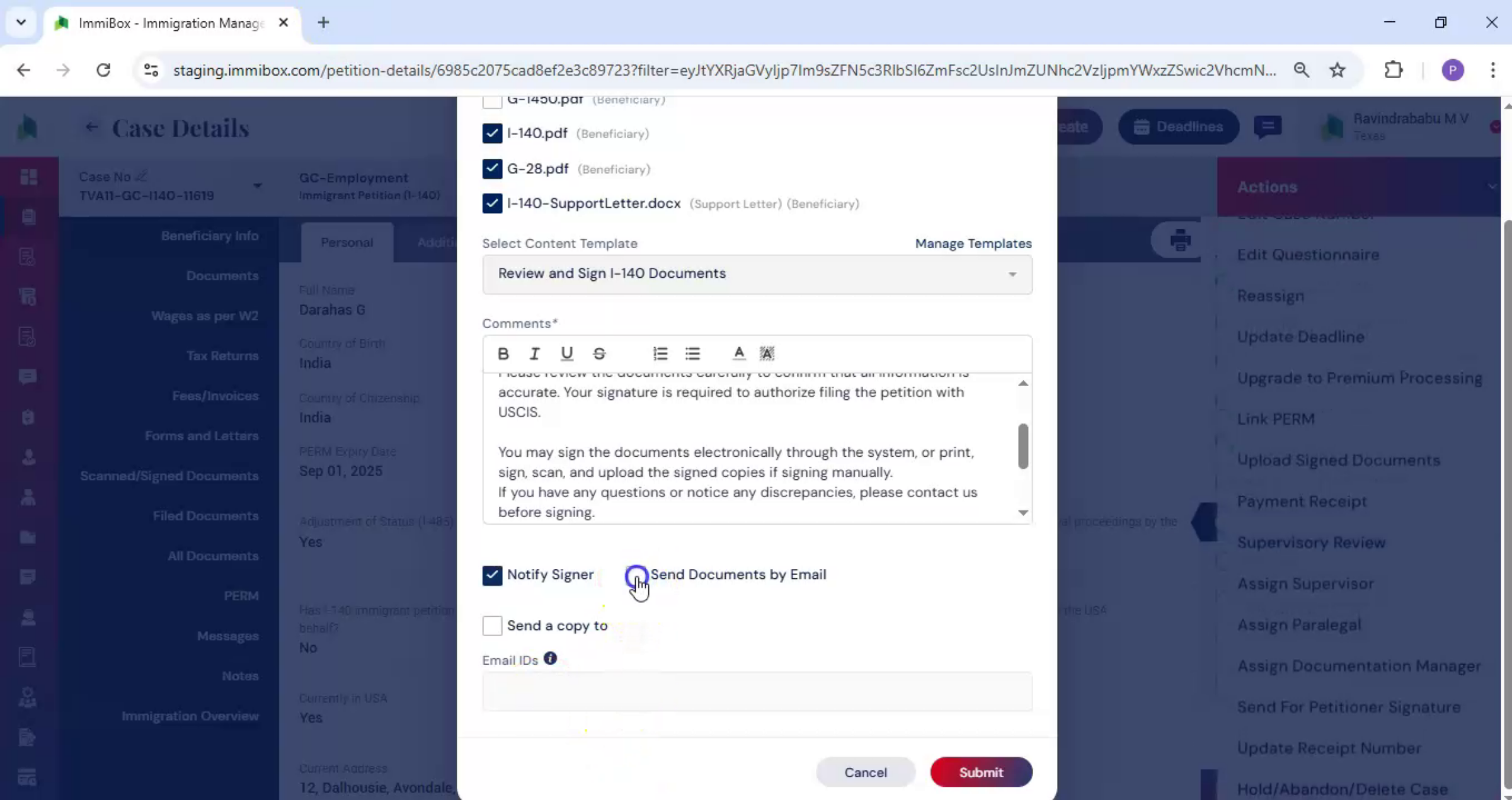Open the text highlight color picker

(767, 353)
